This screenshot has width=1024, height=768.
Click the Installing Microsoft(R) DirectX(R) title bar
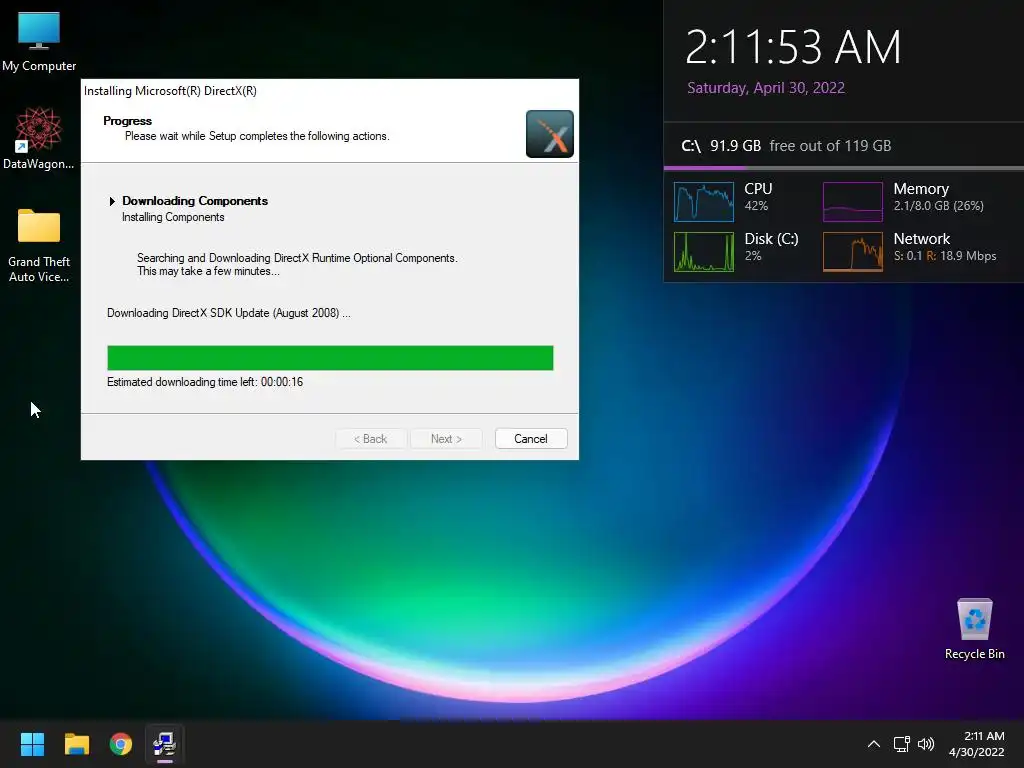click(x=330, y=91)
